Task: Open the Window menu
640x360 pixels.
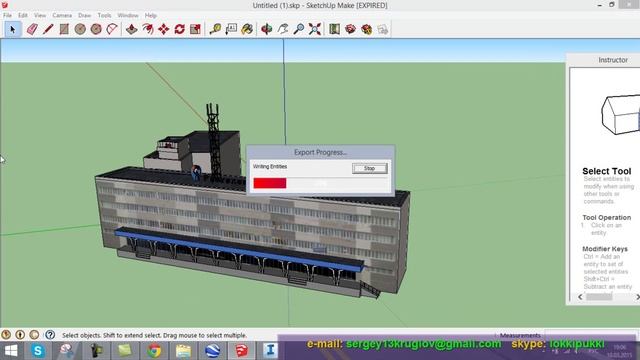Action: click(128, 15)
